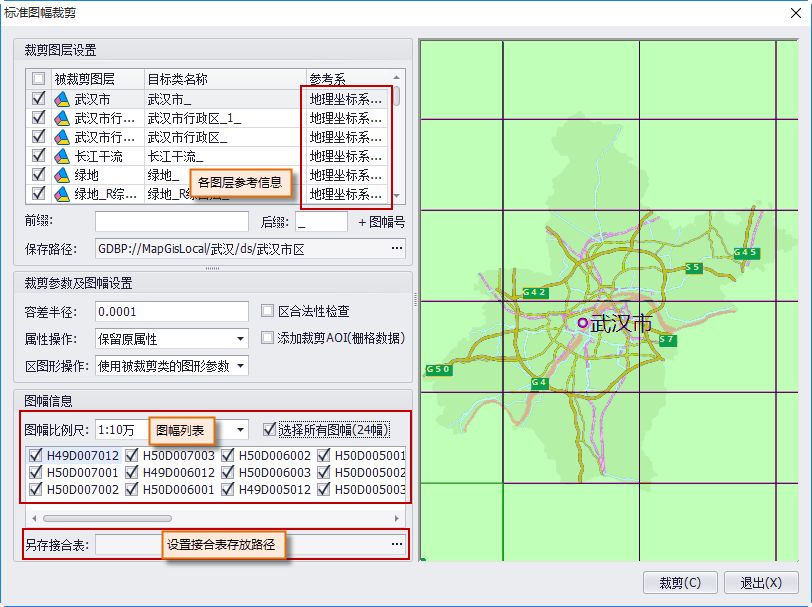Screen dimensions: 812x607
Task: Click the 绿地_R综... layer icon
Action: pos(62,194)
